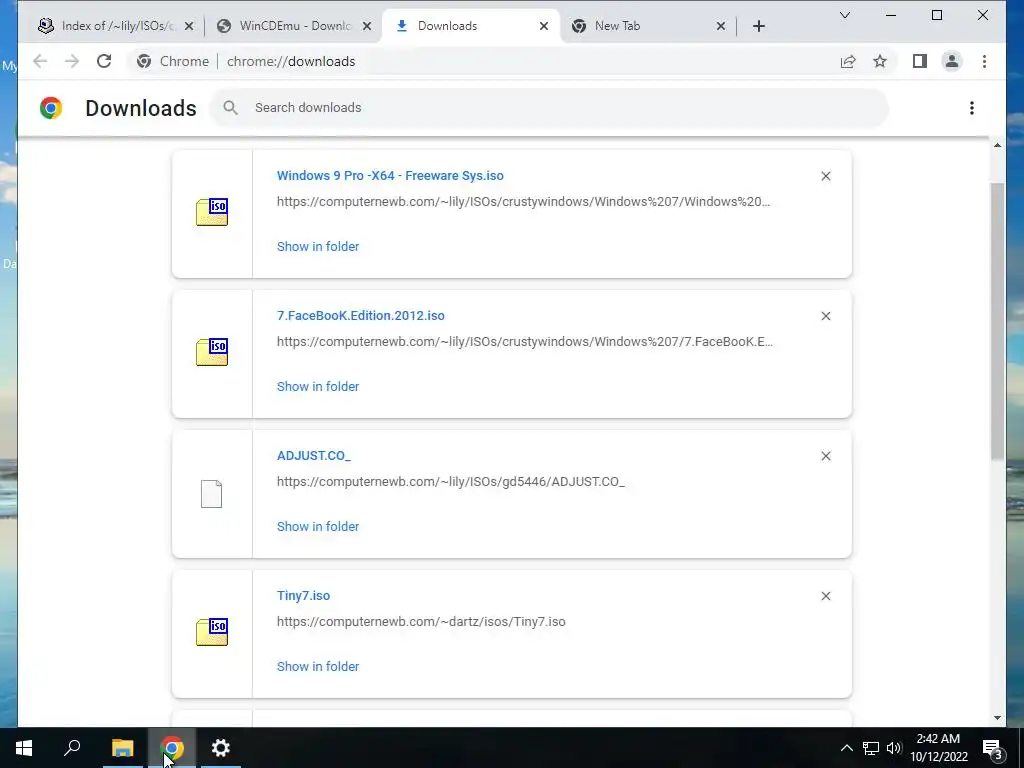
Task: Click the Windows 9 Pro source URL
Action: click(523, 202)
